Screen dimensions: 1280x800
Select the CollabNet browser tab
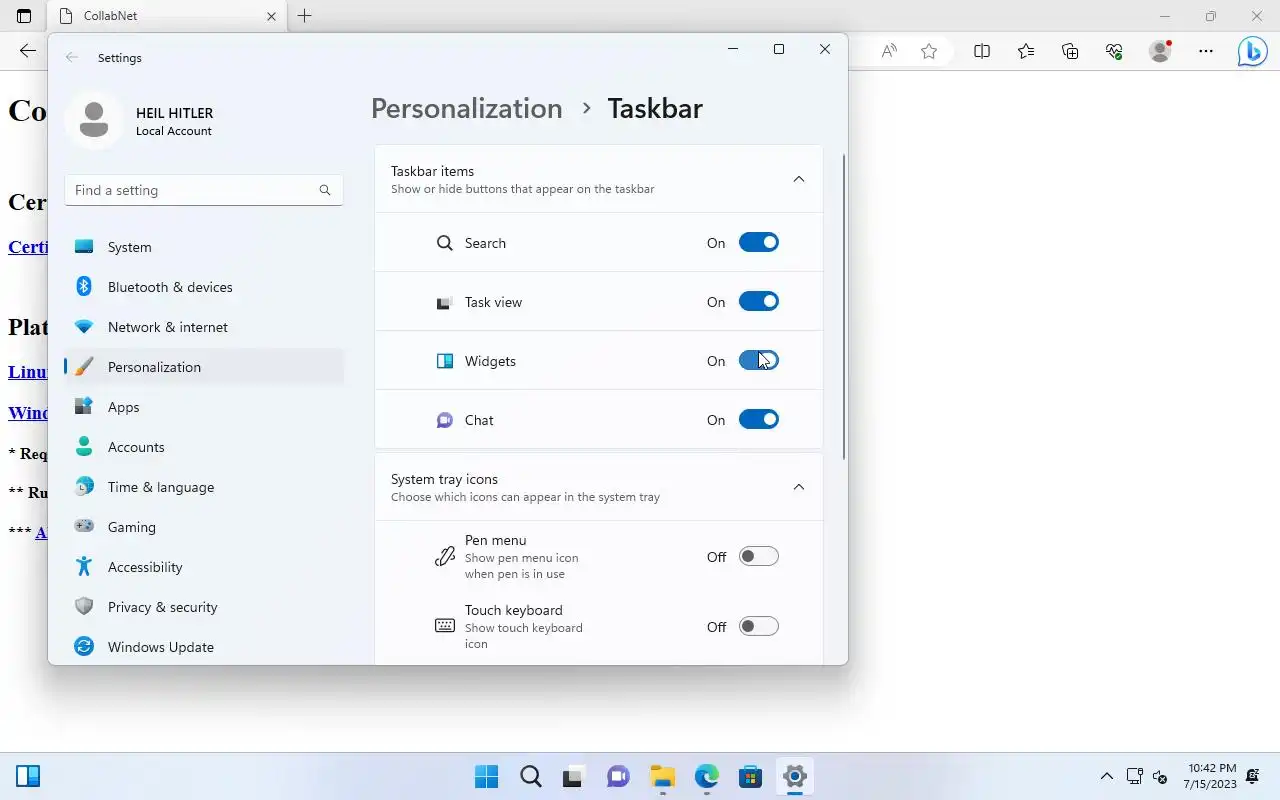pyautogui.click(x=168, y=16)
